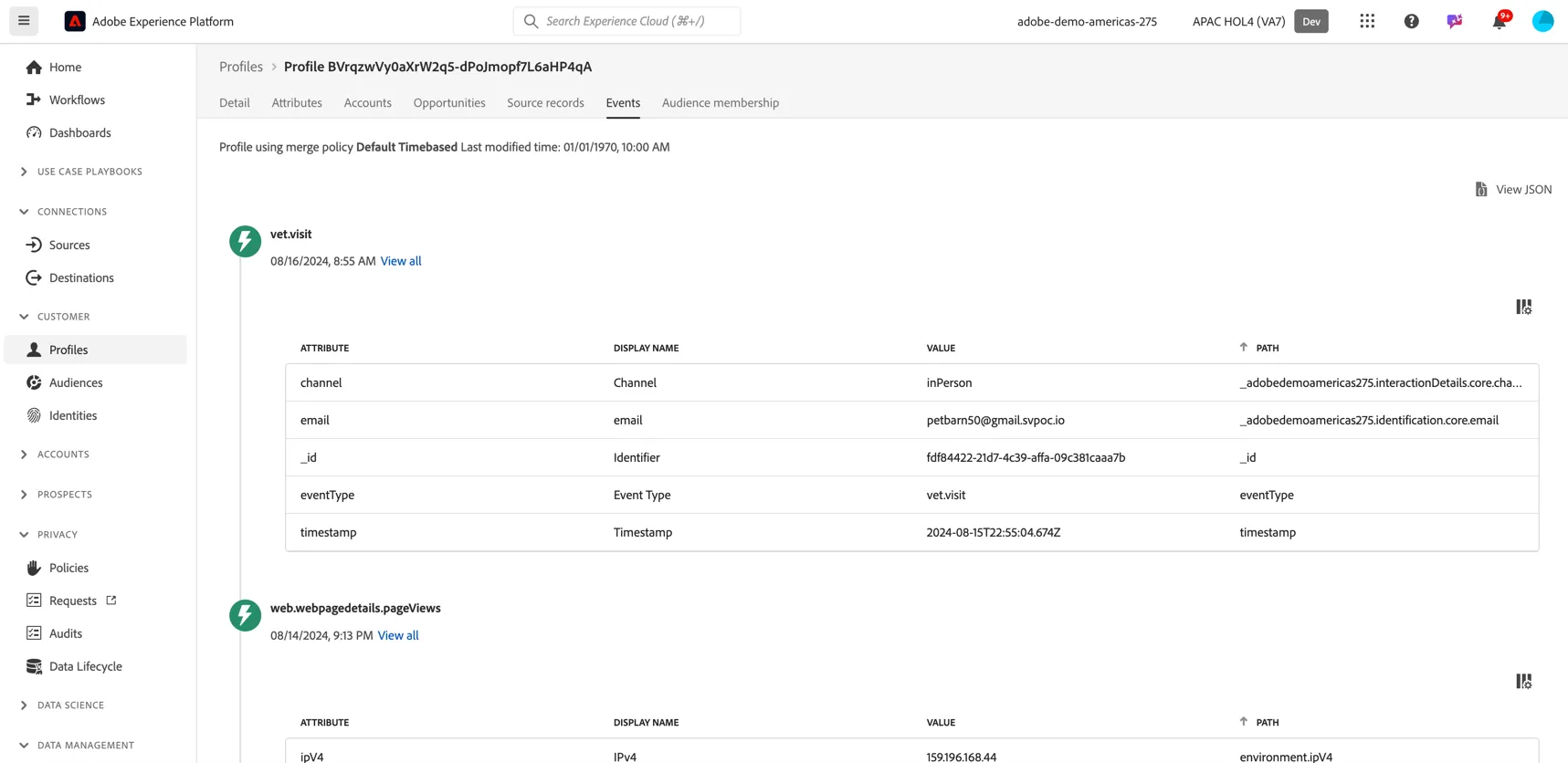Click View all for pageViews event
Screen dimensions: 1568x763
click(398, 635)
